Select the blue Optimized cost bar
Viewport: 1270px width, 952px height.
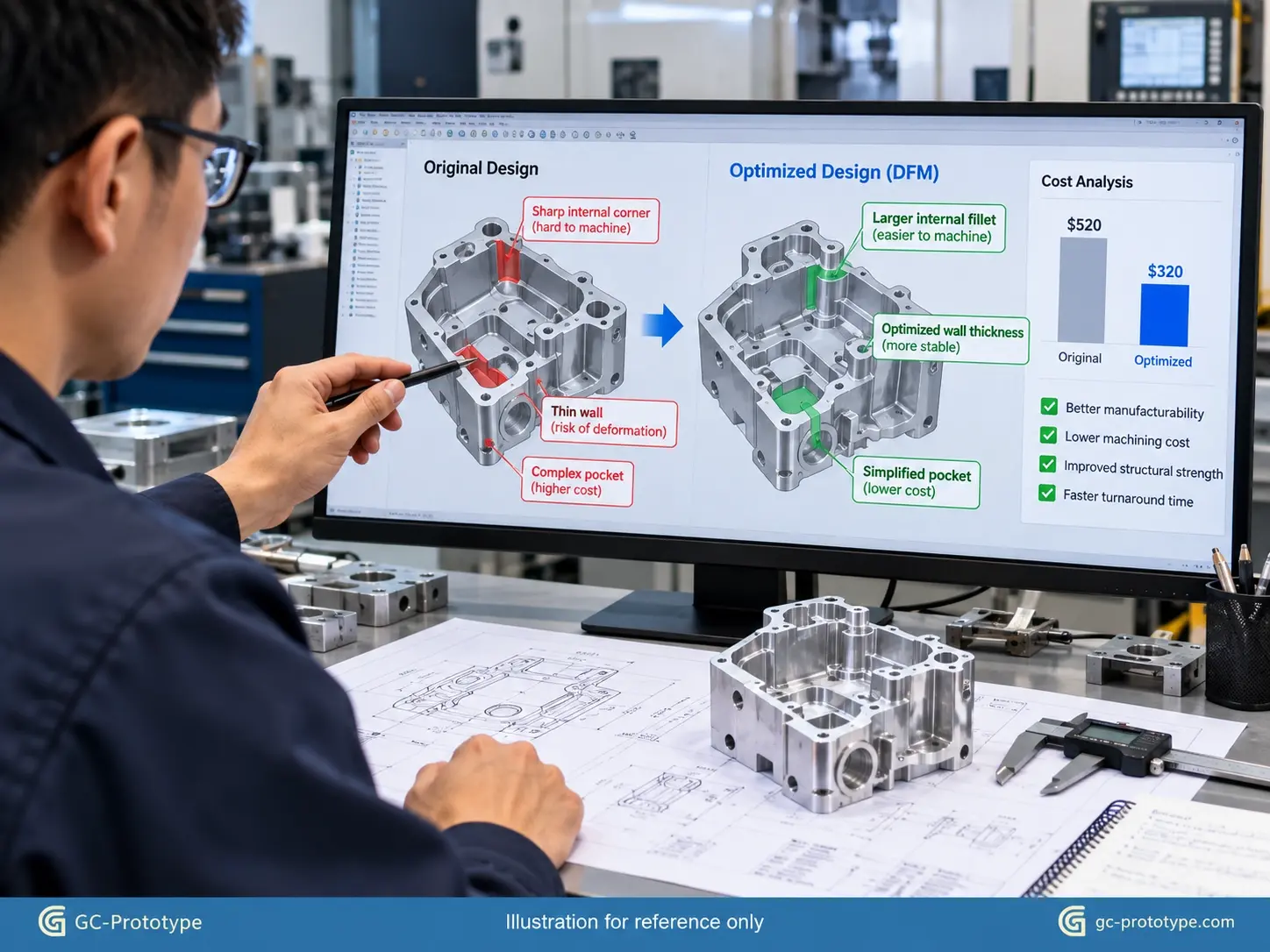[x=1164, y=315]
